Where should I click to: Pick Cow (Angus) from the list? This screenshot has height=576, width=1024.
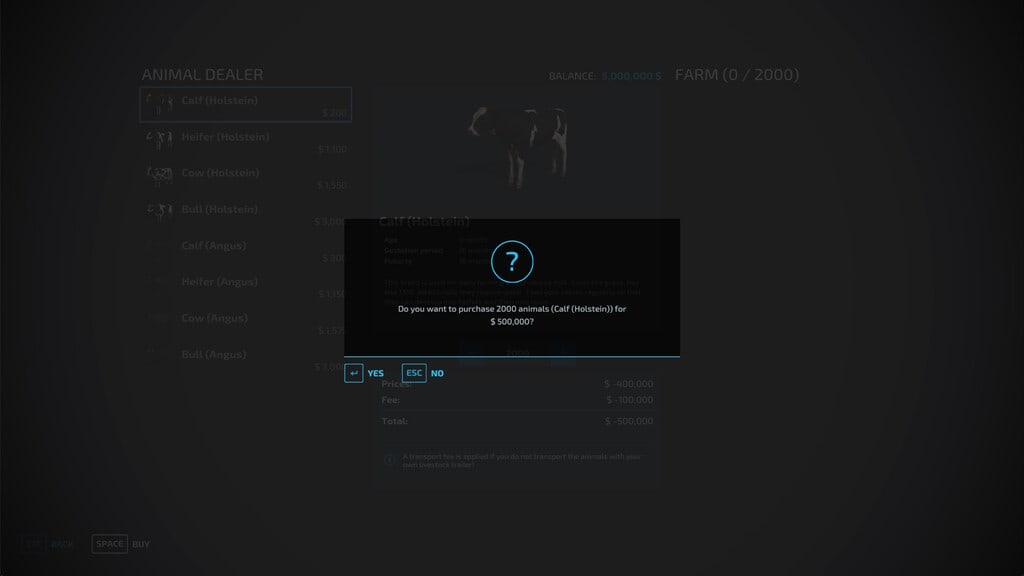click(245, 322)
